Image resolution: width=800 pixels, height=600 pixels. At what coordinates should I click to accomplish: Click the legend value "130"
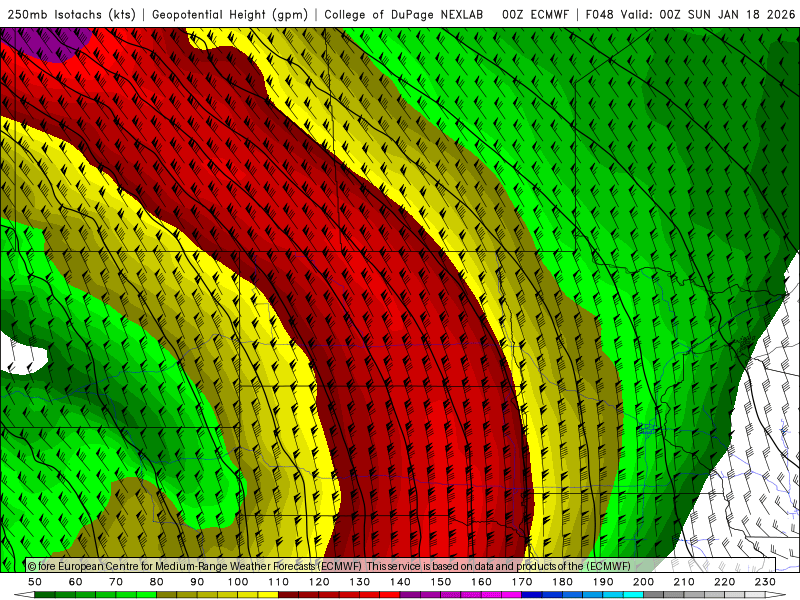tap(360, 582)
